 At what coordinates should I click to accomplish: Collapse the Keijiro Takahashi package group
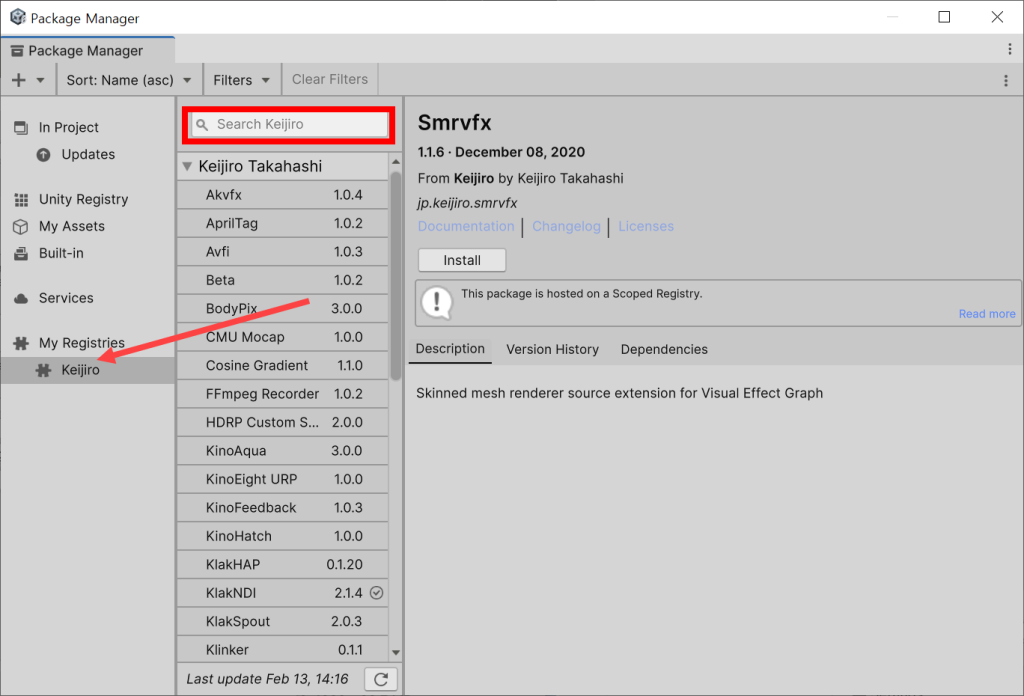pyautogui.click(x=187, y=166)
